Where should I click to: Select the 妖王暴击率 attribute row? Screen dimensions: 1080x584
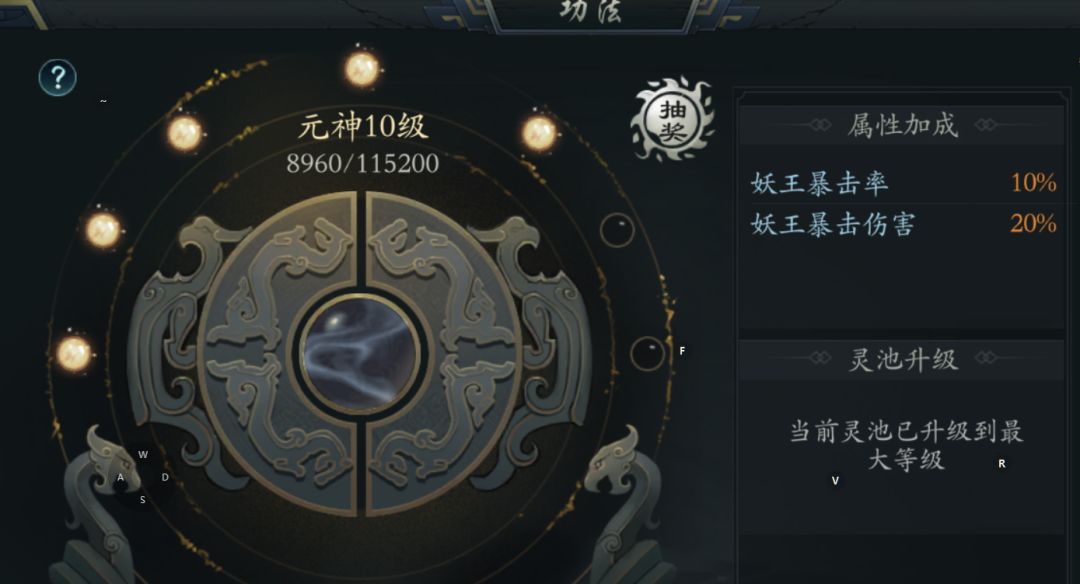904,182
